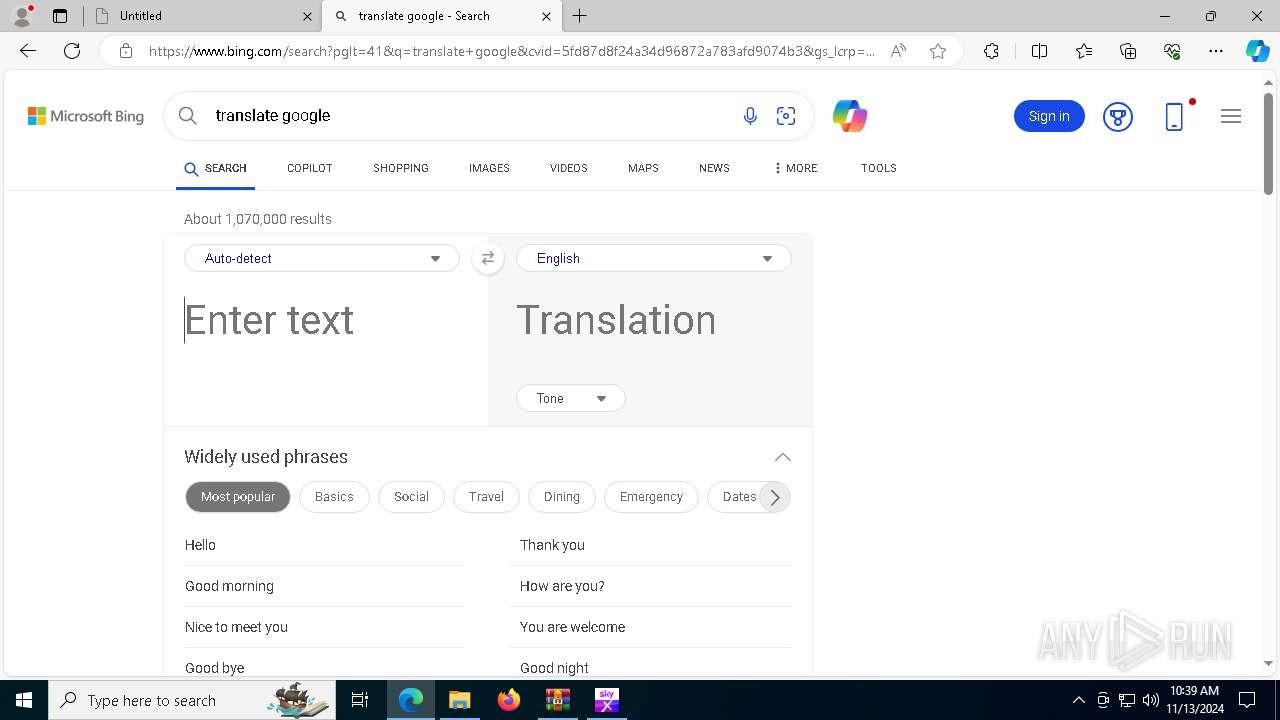The image size is (1280, 720).
Task: Open Bing hamburger menu
Action: point(1231,116)
